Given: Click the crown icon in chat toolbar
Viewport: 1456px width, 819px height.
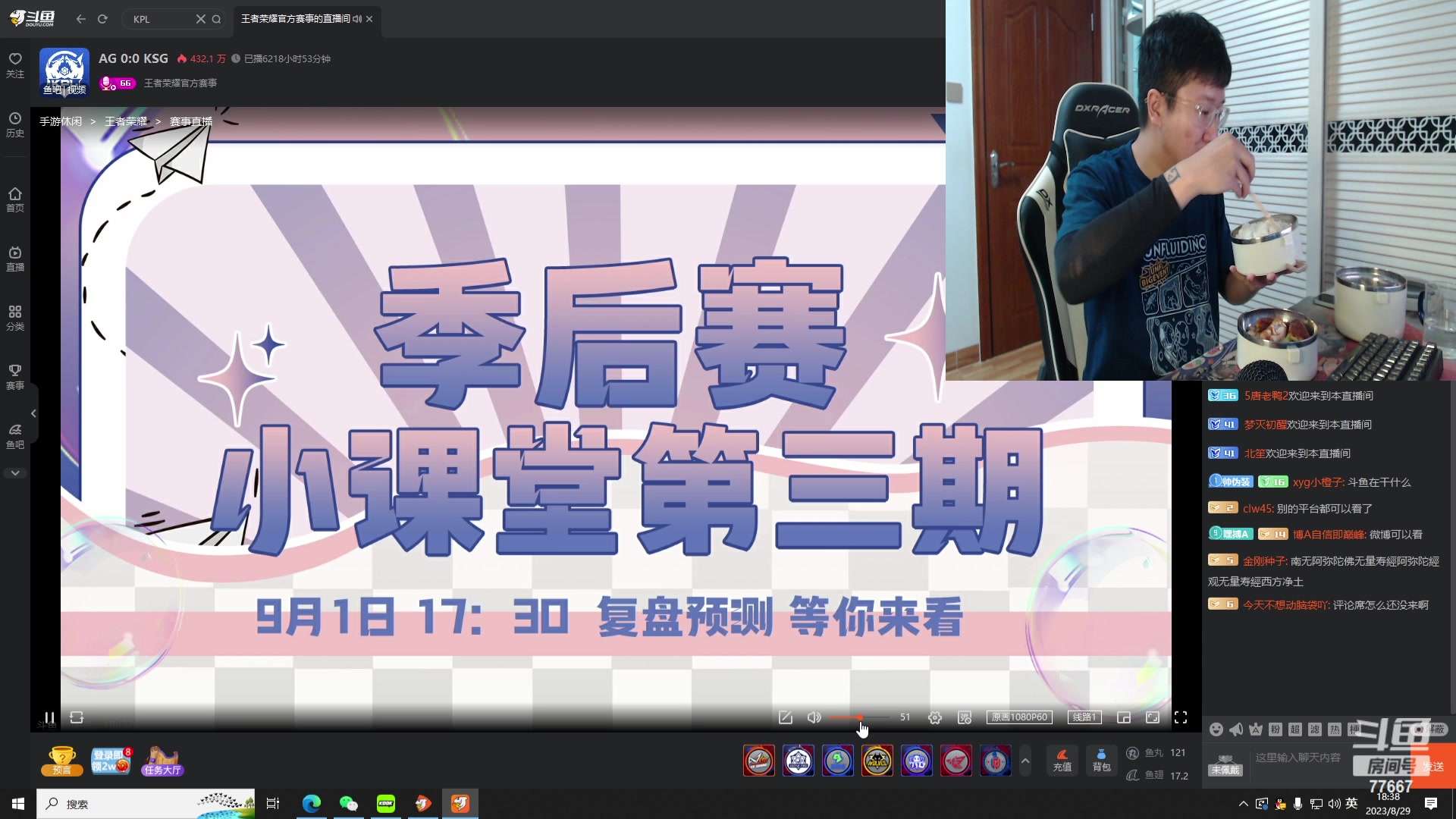Looking at the screenshot, I should click(1256, 730).
